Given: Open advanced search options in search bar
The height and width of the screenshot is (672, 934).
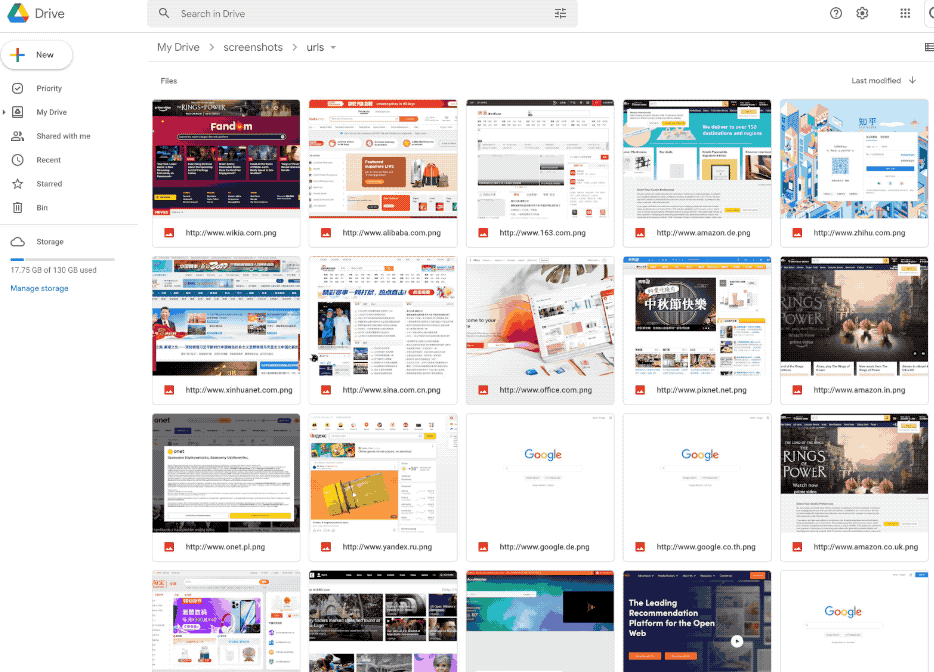Looking at the screenshot, I should [x=561, y=13].
